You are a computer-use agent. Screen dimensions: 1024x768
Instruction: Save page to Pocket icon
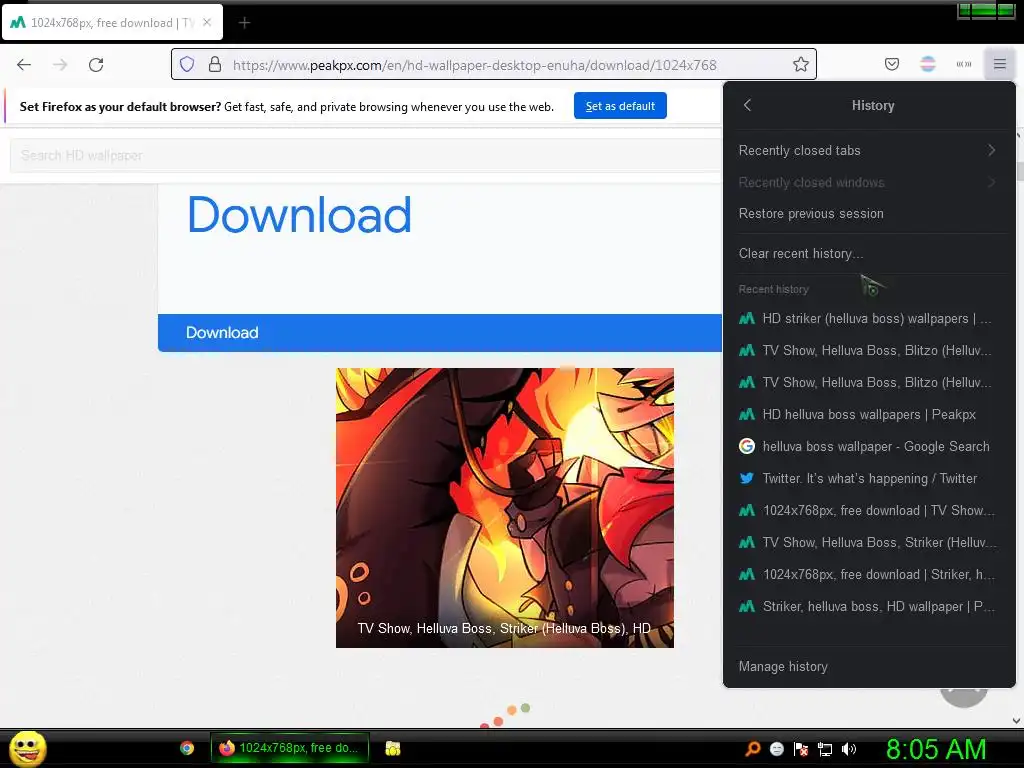[x=891, y=64]
